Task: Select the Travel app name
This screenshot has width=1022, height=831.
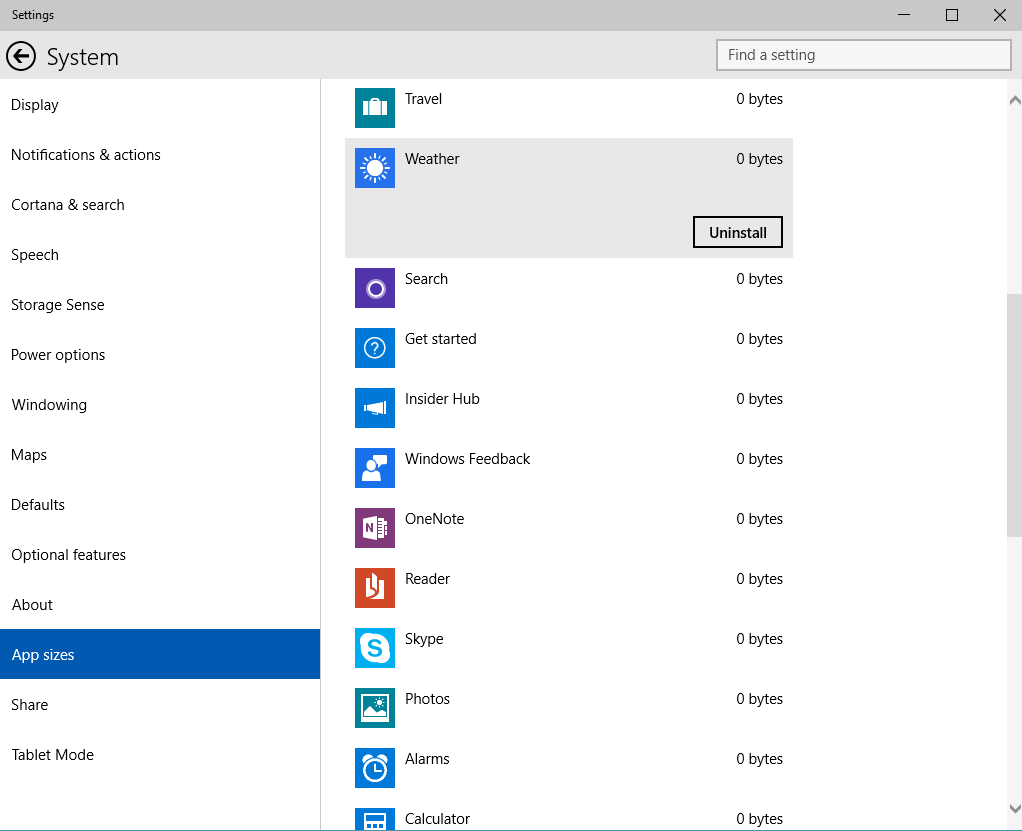Action: [423, 99]
